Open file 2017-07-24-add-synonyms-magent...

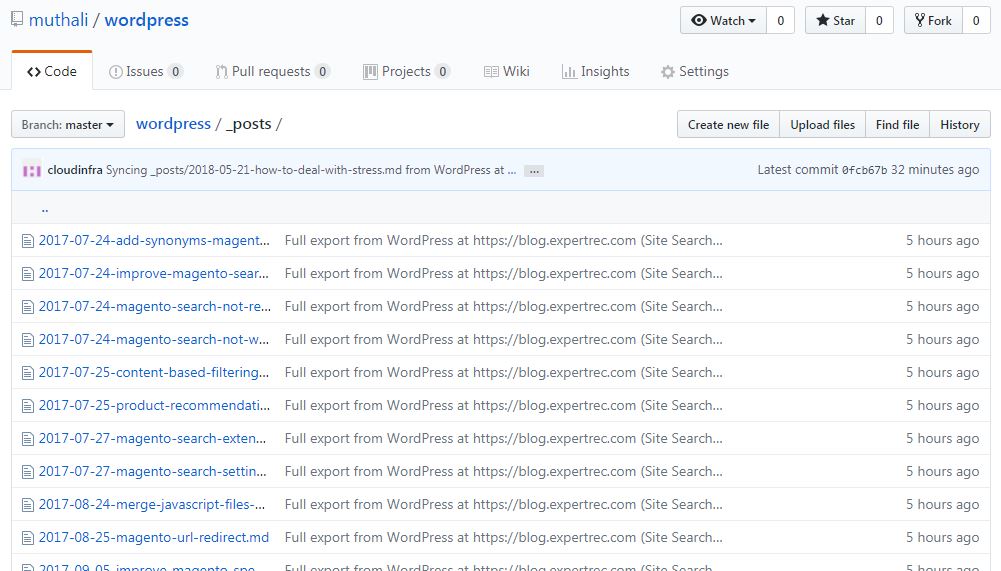coord(154,240)
